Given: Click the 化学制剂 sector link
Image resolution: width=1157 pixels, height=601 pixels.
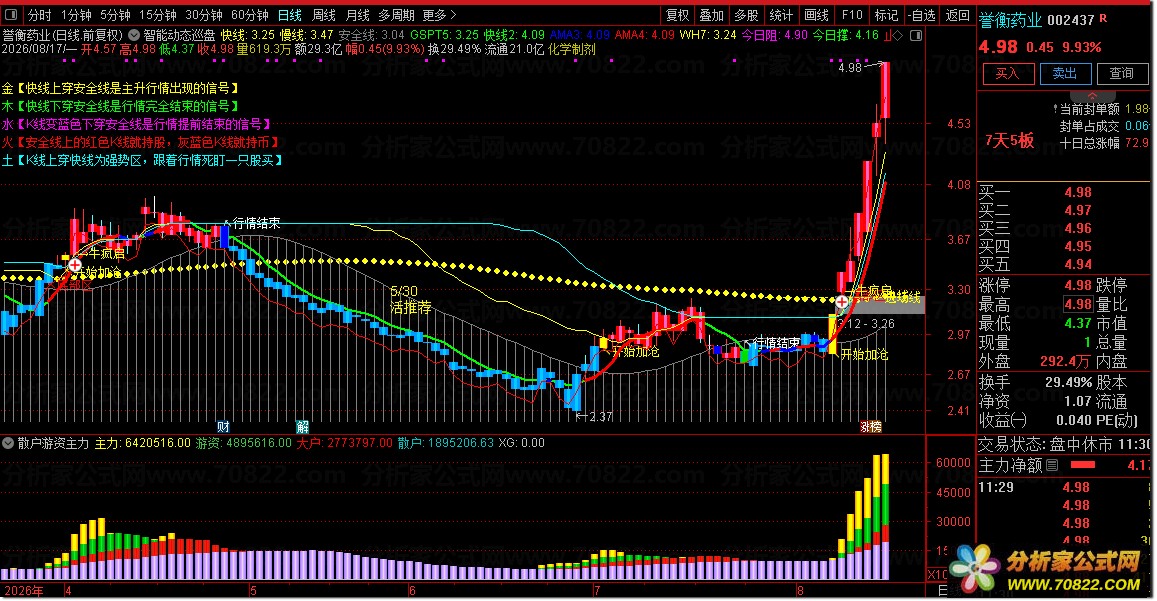Looking at the screenshot, I should 572,49.
